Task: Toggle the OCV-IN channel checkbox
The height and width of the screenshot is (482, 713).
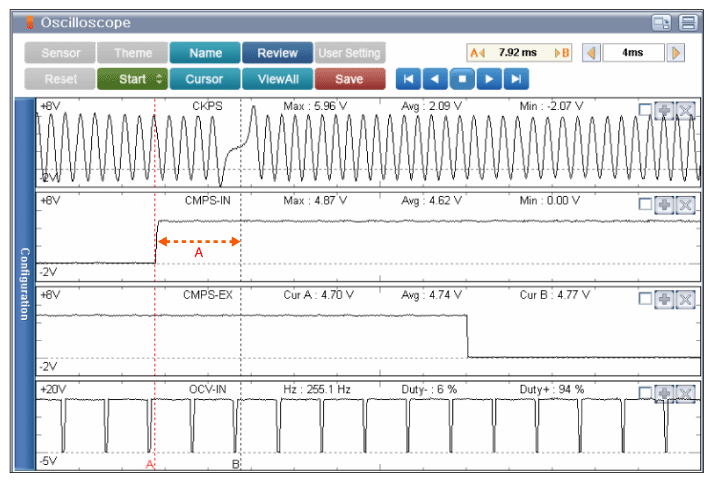Action: tap(645, 393)
